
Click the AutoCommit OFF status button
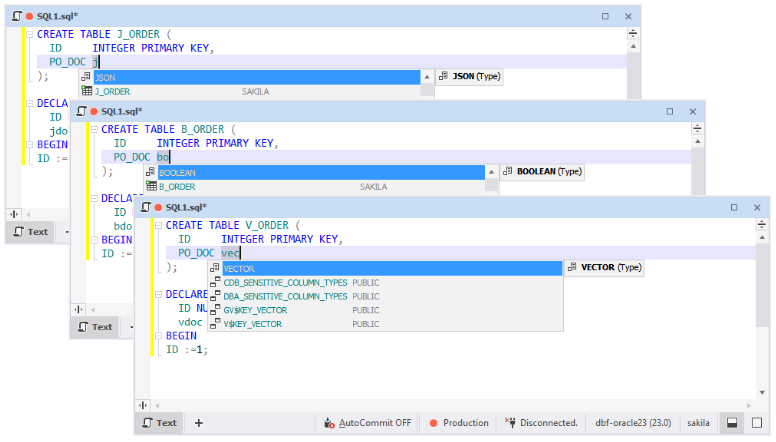coord(367,423)
